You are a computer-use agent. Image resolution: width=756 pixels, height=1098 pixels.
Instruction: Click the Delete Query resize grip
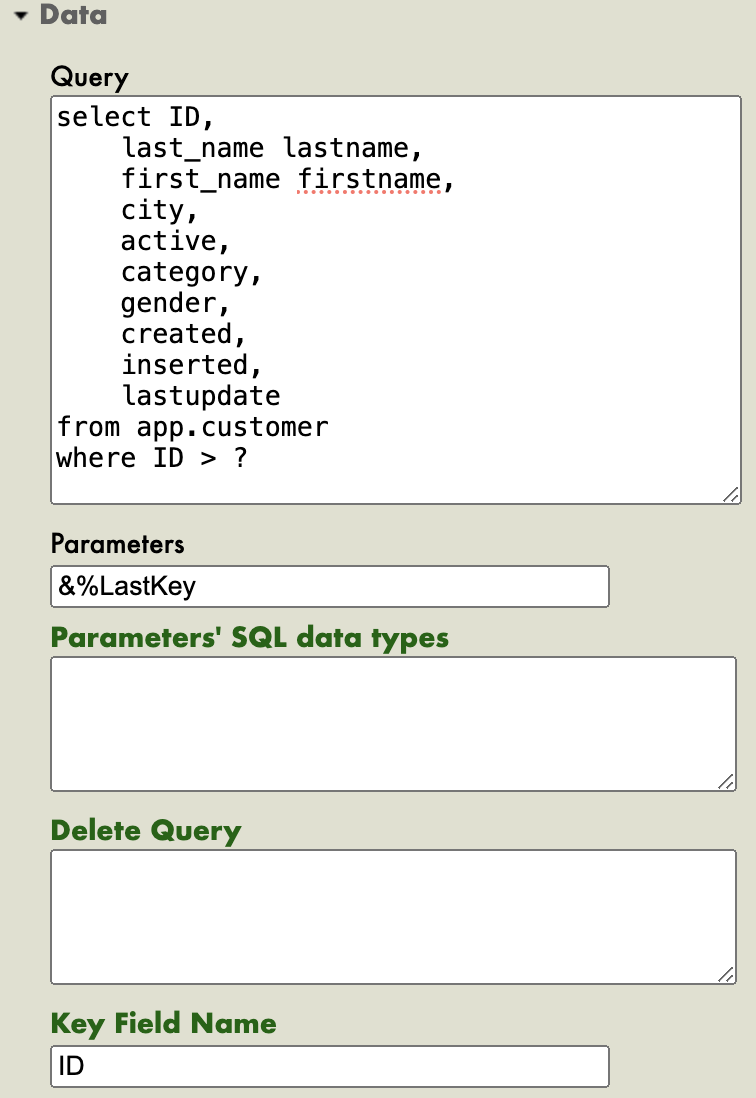(x=729, y=975)
